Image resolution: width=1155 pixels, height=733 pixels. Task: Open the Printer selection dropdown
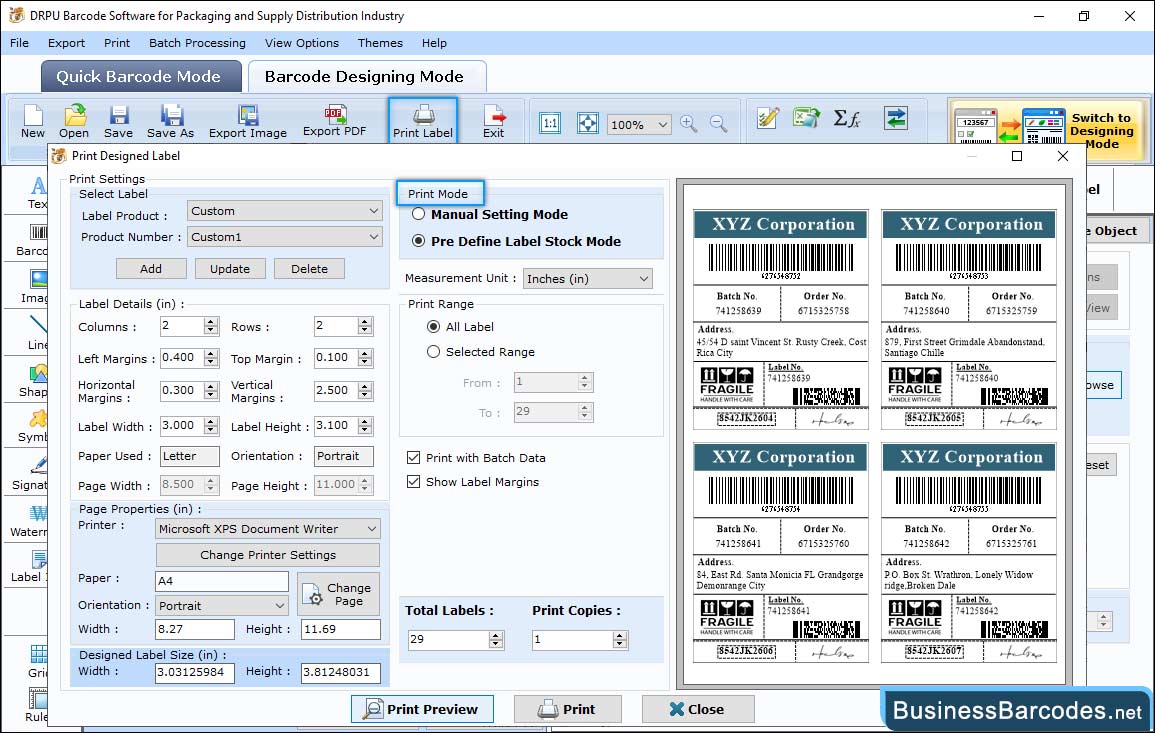[x=267, y=529]
